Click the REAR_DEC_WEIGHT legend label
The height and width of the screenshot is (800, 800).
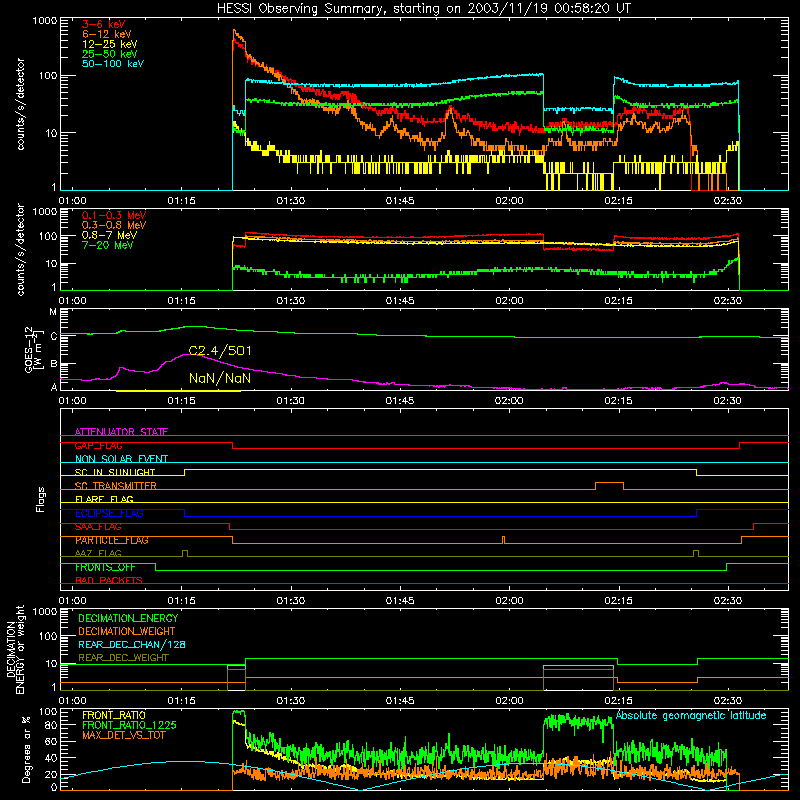pos(123,658)
